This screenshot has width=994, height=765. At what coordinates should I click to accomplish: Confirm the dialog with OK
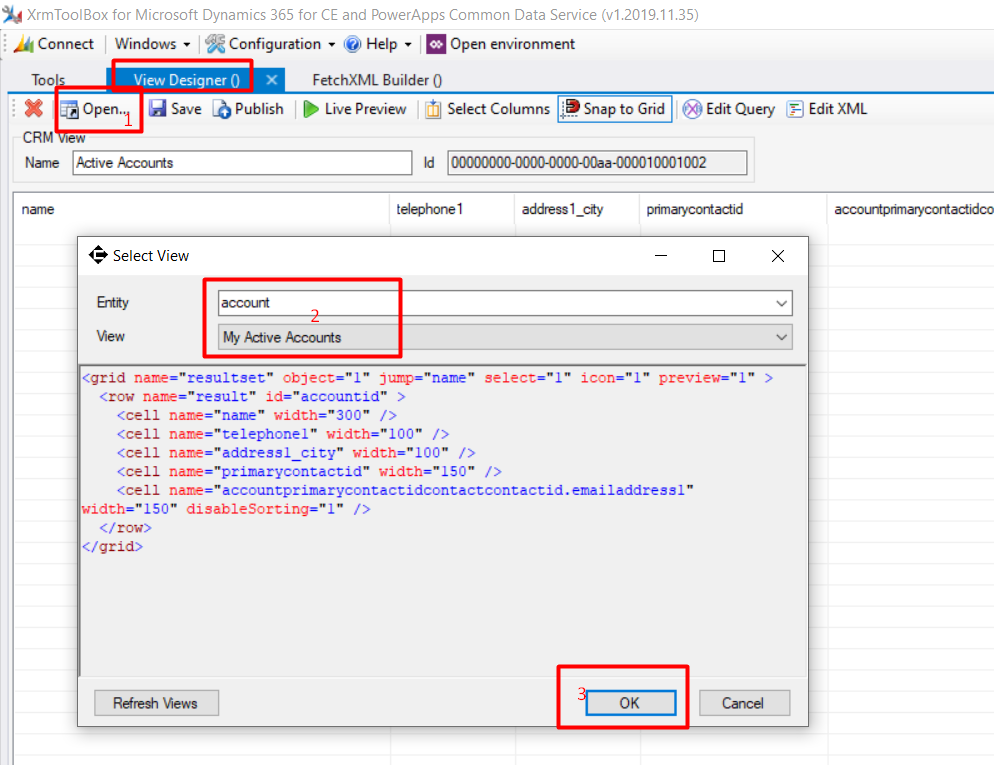point(631,703)
